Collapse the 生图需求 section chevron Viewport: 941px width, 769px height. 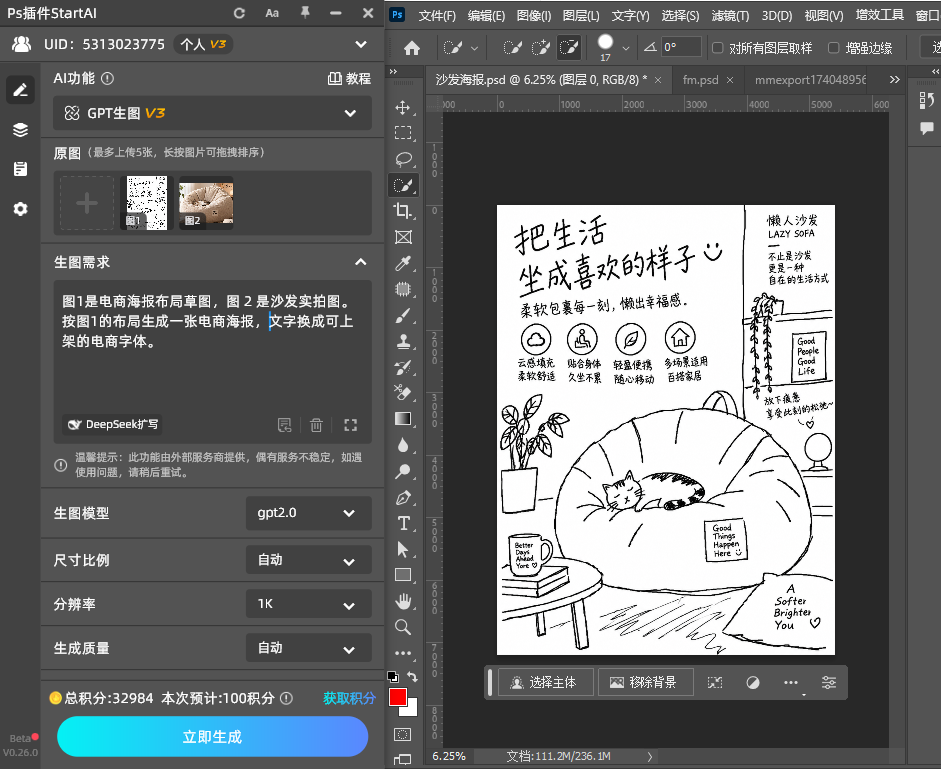point(361,262)
